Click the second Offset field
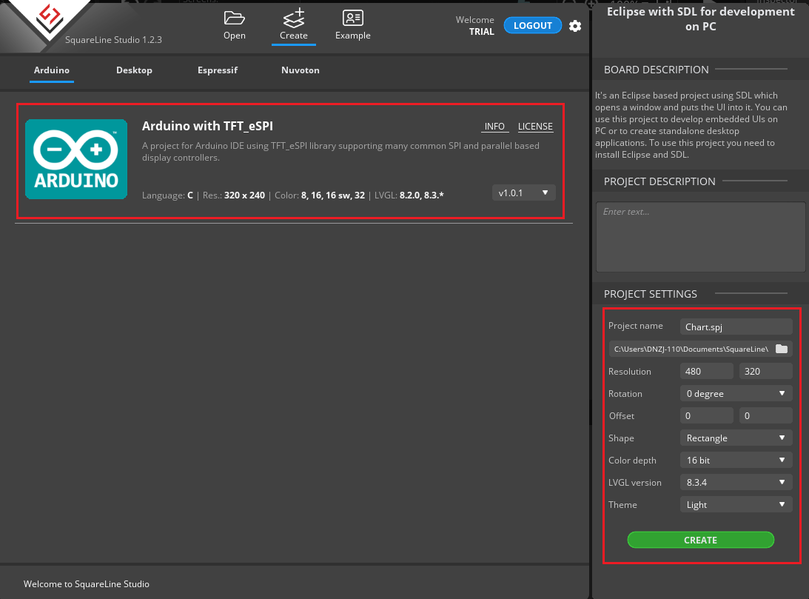 pos(766,416)
